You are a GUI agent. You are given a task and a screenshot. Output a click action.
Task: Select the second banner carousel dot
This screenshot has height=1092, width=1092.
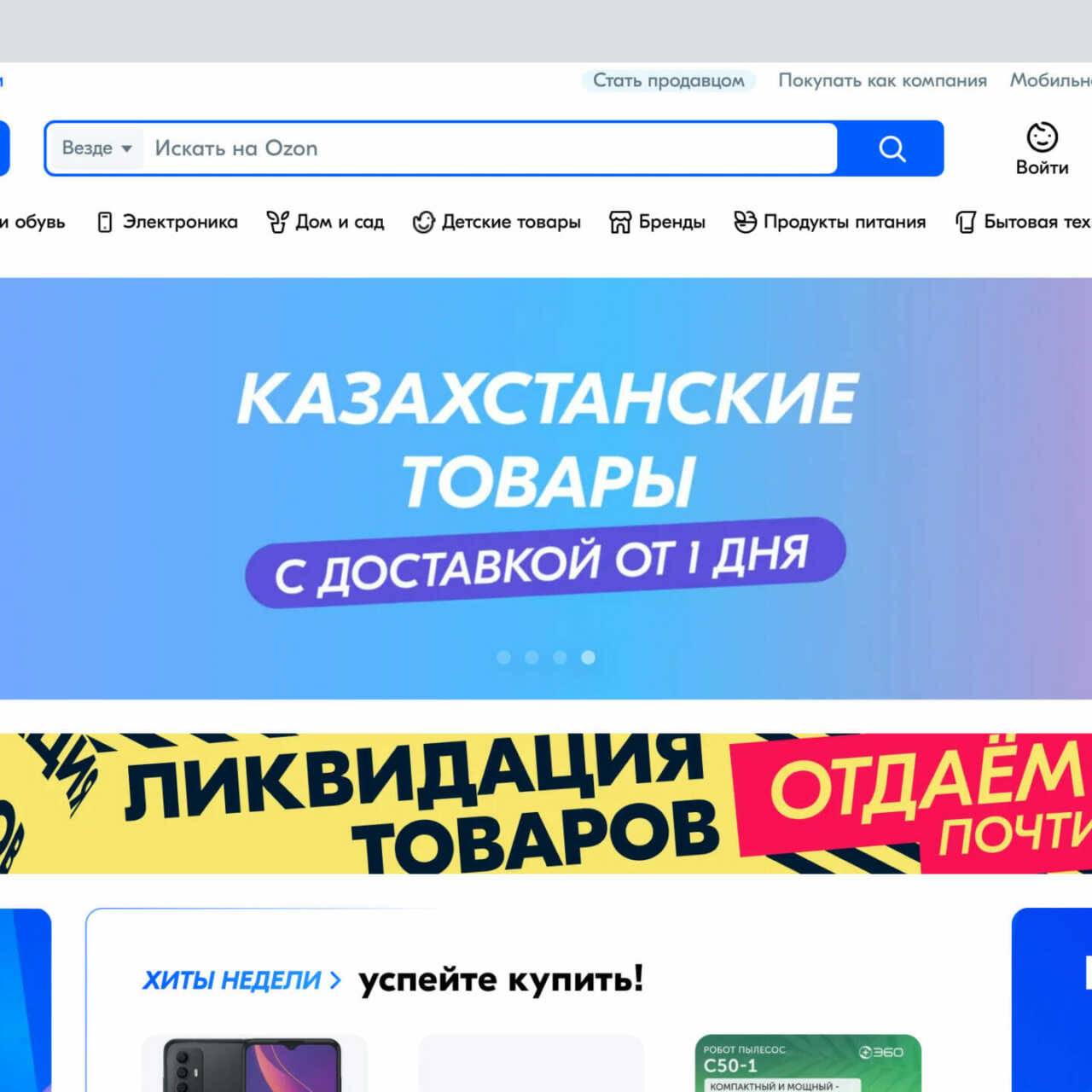tap(531, 657)
